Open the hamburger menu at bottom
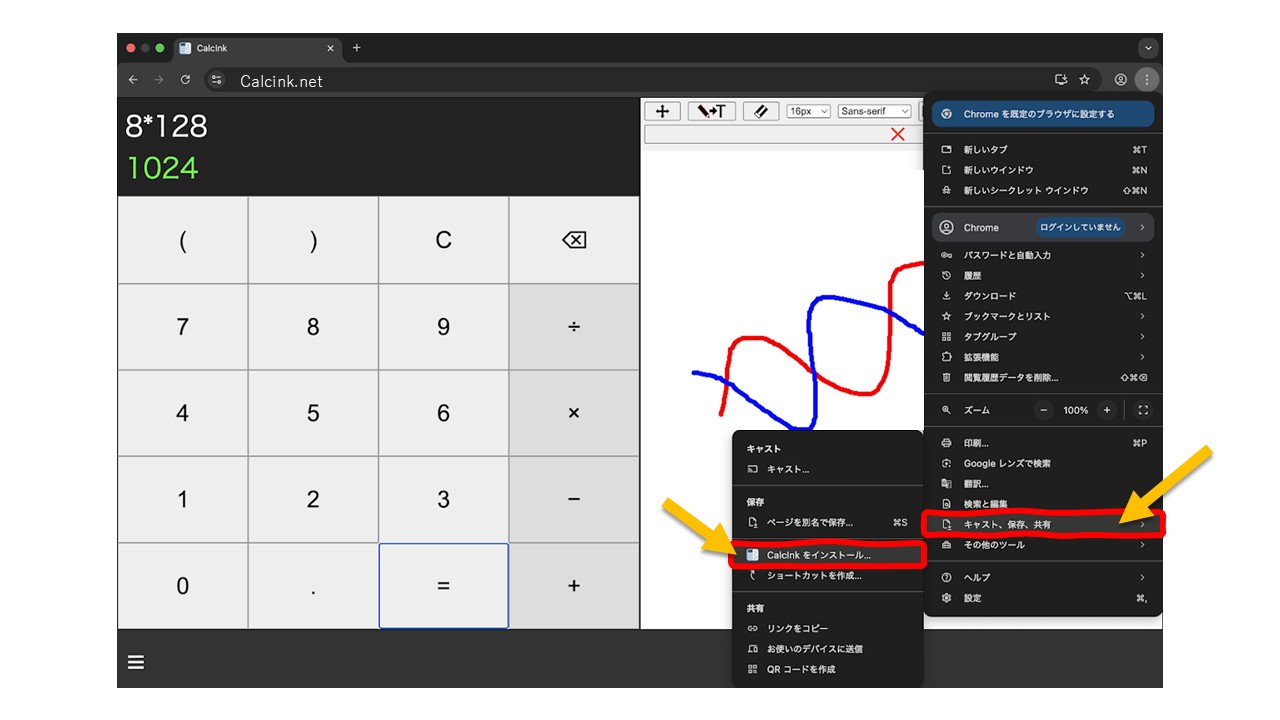The width and height of the screenshot is (1280, 720). coord(136,662)
